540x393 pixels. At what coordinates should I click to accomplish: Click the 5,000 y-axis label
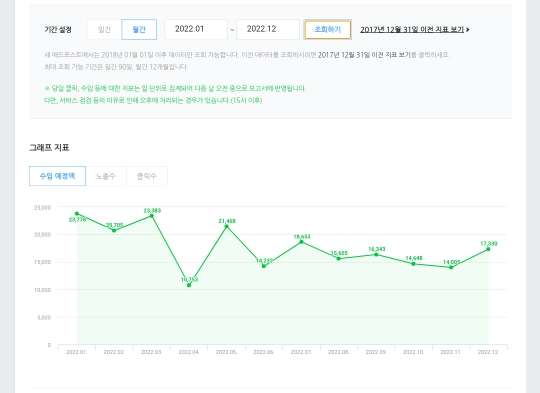44,318
